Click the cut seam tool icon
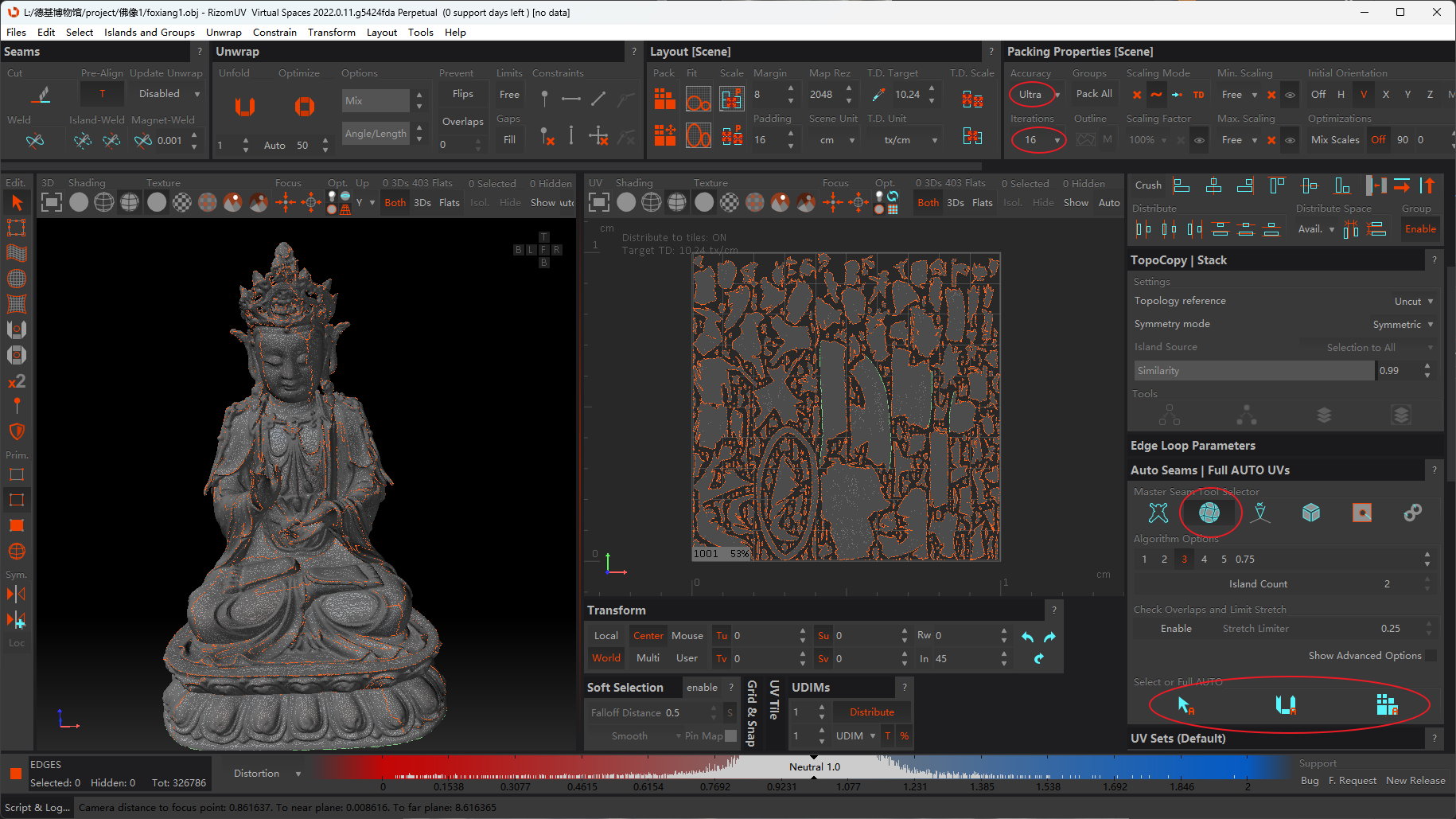 click(x=41, y=96)
